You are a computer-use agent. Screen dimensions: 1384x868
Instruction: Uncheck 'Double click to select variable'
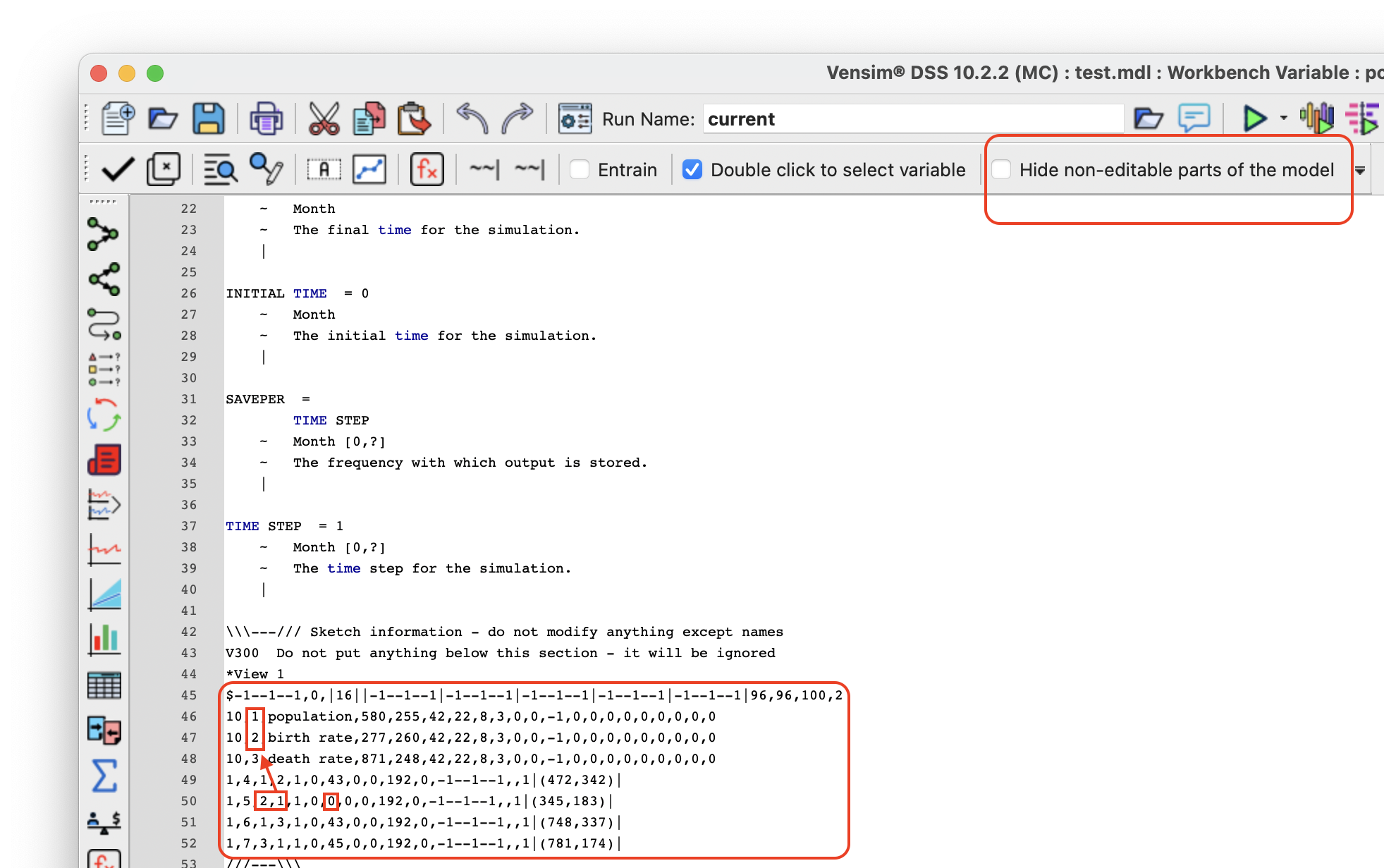692,169
